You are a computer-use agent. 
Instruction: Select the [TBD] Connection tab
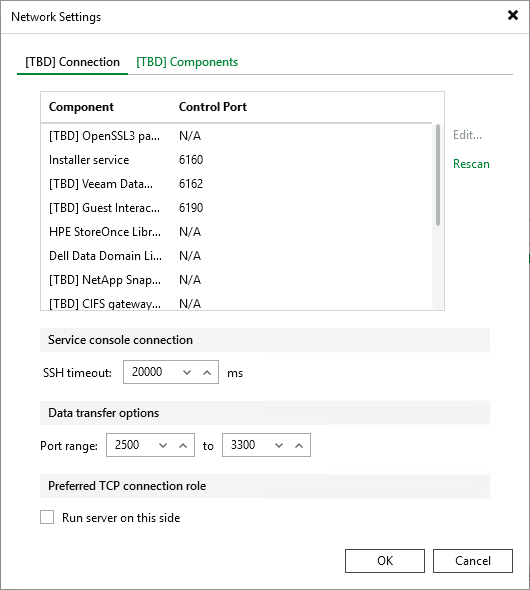(73, 62)
